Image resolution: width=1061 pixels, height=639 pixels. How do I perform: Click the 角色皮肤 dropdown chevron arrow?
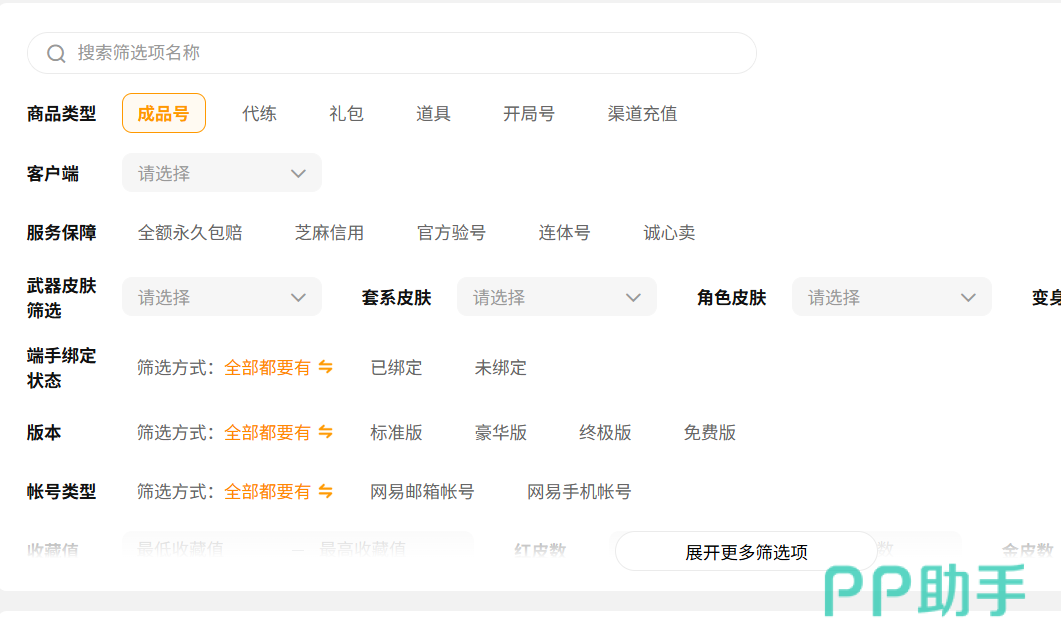point(967,298)
